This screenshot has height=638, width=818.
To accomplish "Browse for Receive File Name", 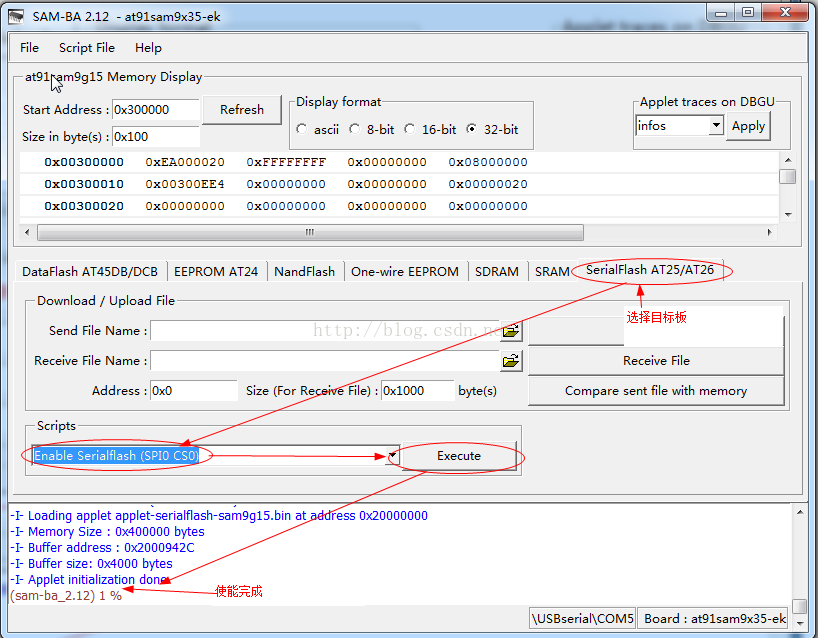I will coord(511,360).
